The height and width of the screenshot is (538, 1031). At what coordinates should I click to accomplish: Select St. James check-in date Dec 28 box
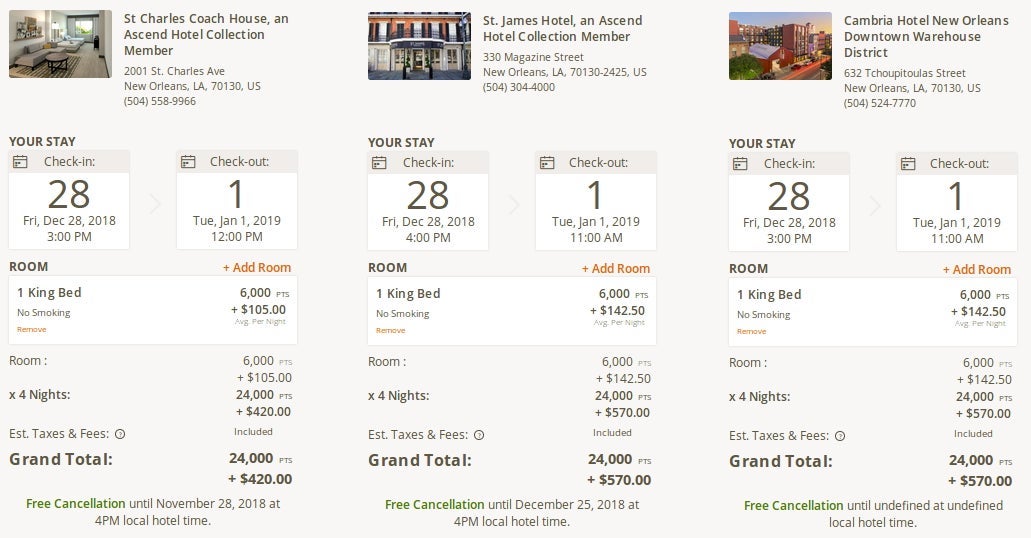click(428, 201)
